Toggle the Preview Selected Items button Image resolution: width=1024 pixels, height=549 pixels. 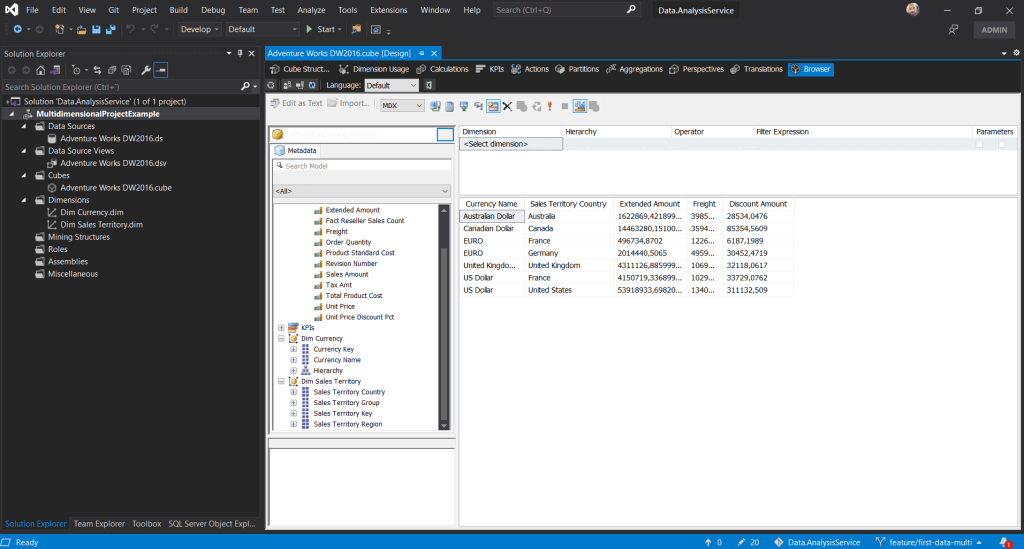pyautogui.click(x=161, y=70)
